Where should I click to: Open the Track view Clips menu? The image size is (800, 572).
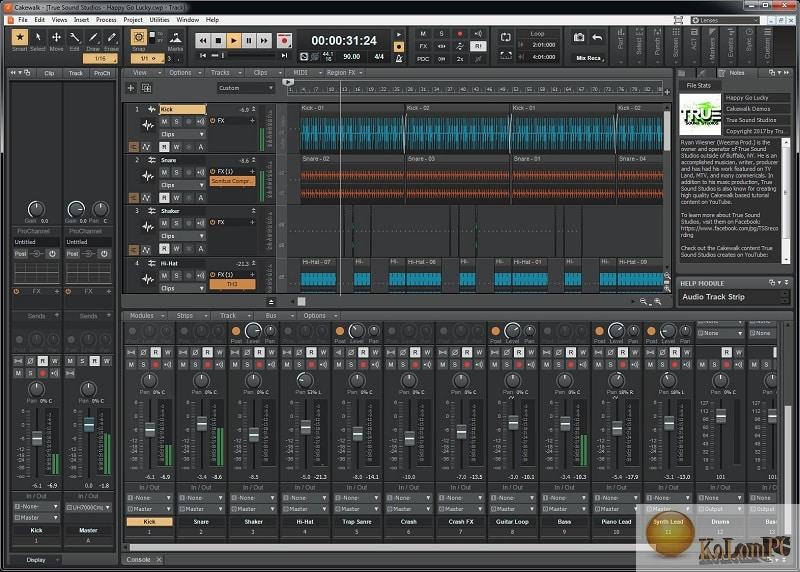pos(264,73)
